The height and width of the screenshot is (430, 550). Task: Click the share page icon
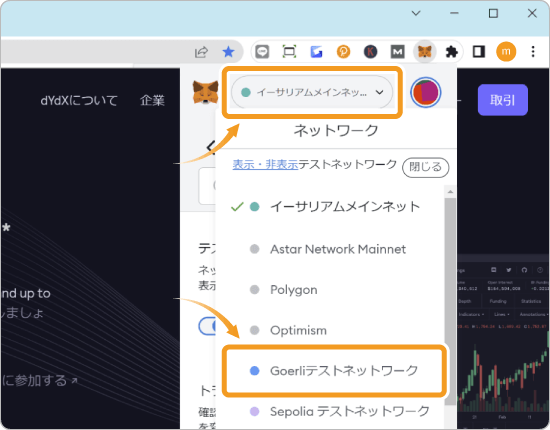[201, 52]
